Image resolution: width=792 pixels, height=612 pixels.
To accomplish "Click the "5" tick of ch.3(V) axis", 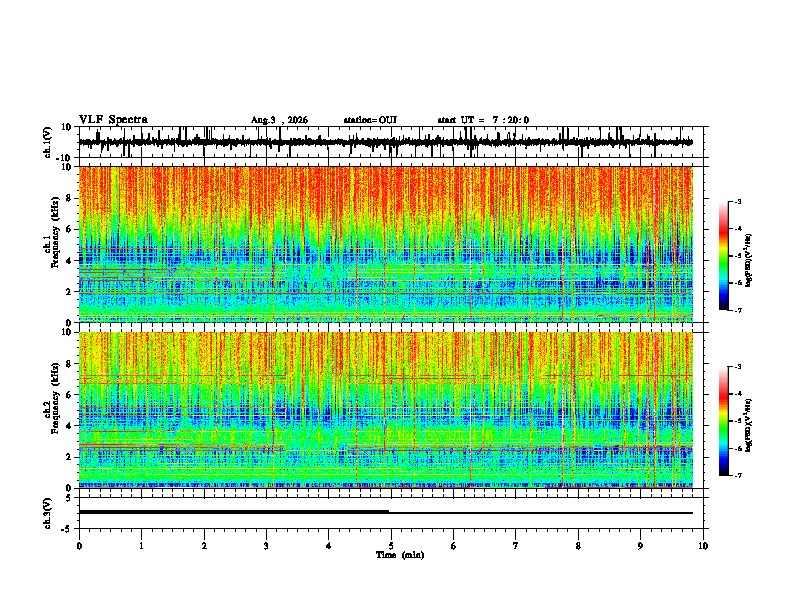I will click(70, 498).
